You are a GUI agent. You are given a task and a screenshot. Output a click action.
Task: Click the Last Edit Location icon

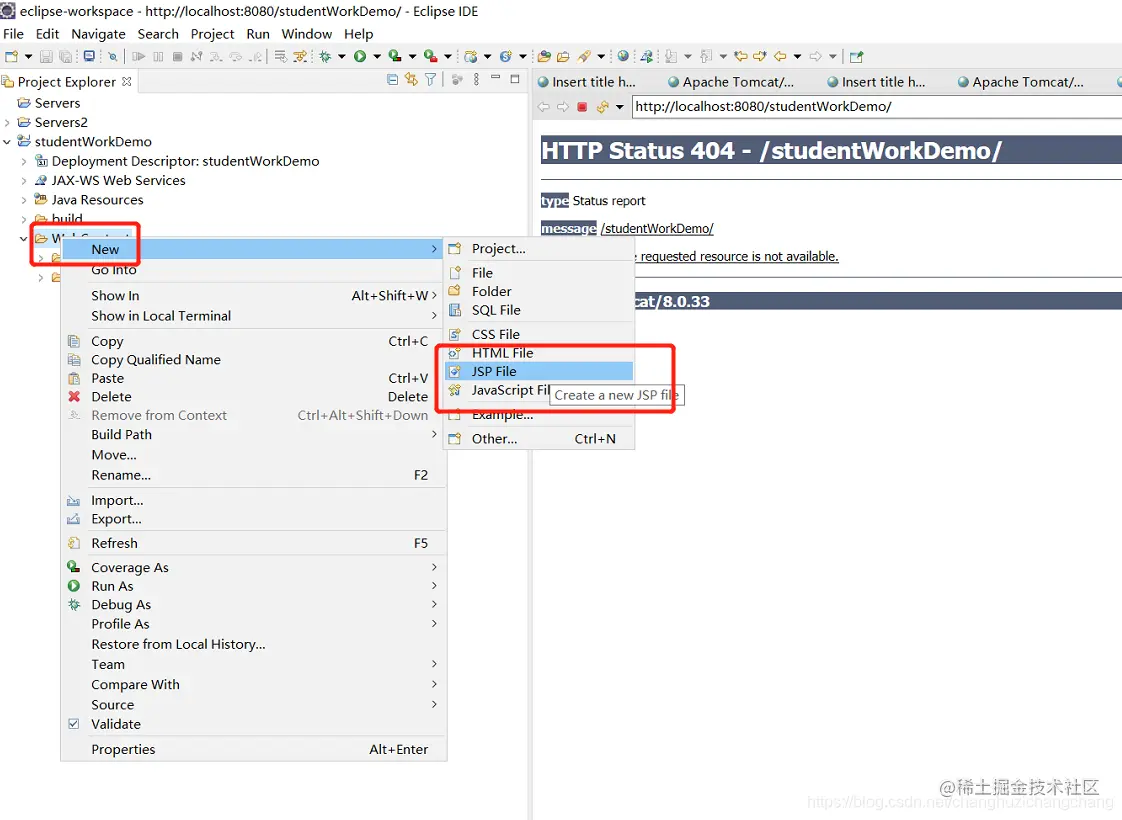coord(741,56)
